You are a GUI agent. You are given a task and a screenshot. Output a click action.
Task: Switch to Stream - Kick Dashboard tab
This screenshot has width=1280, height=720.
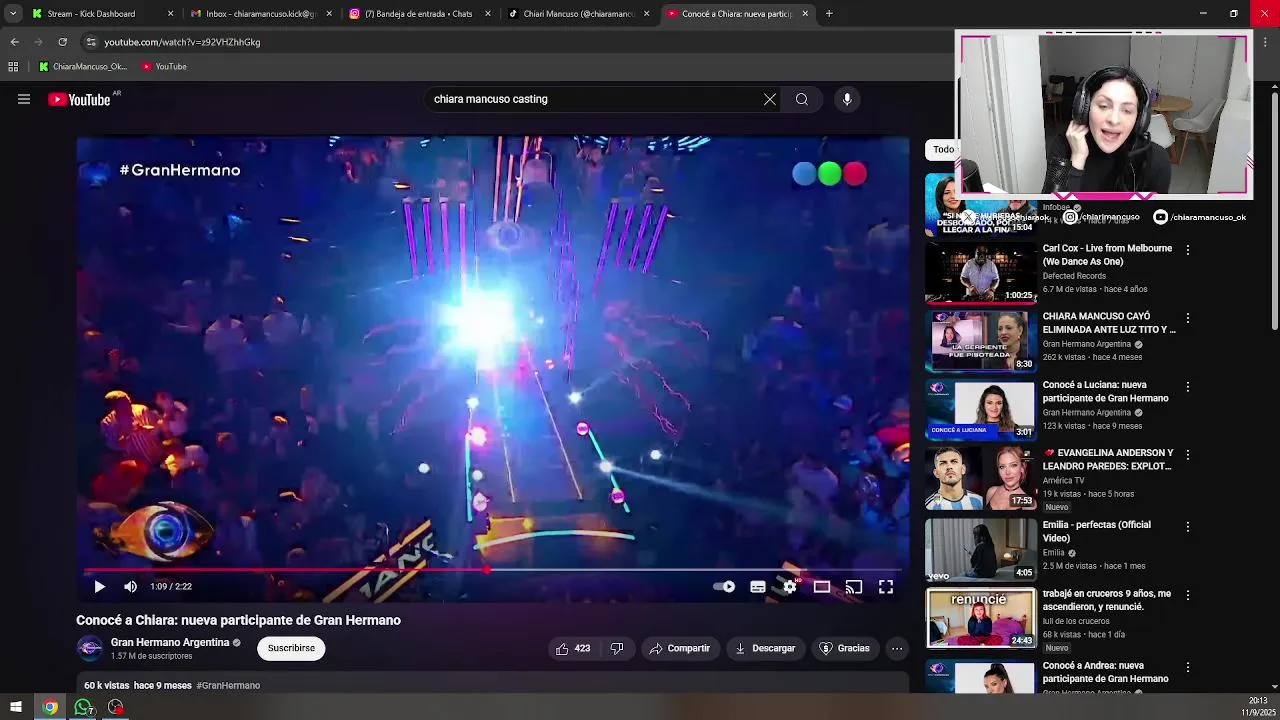click(x=103, y=14)
